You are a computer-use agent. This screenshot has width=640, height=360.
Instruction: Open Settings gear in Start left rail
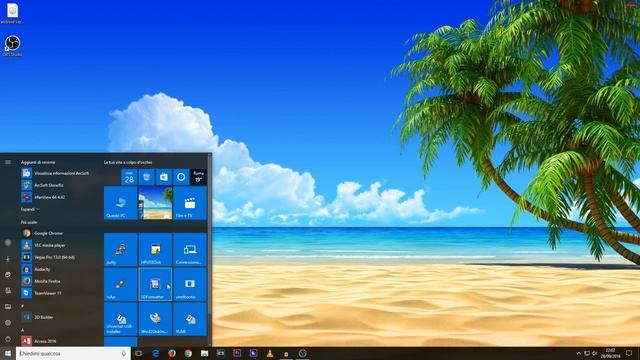click(8, 323)
